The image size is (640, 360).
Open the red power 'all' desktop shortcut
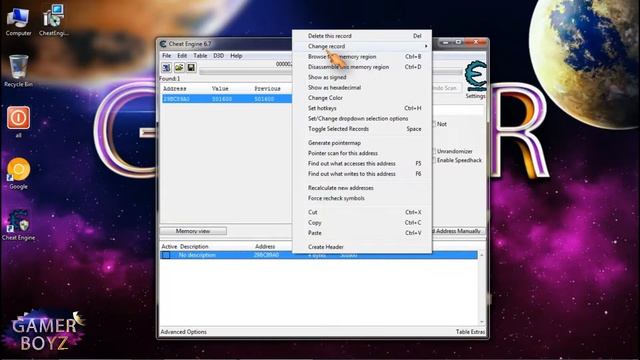tap(18, 122)
